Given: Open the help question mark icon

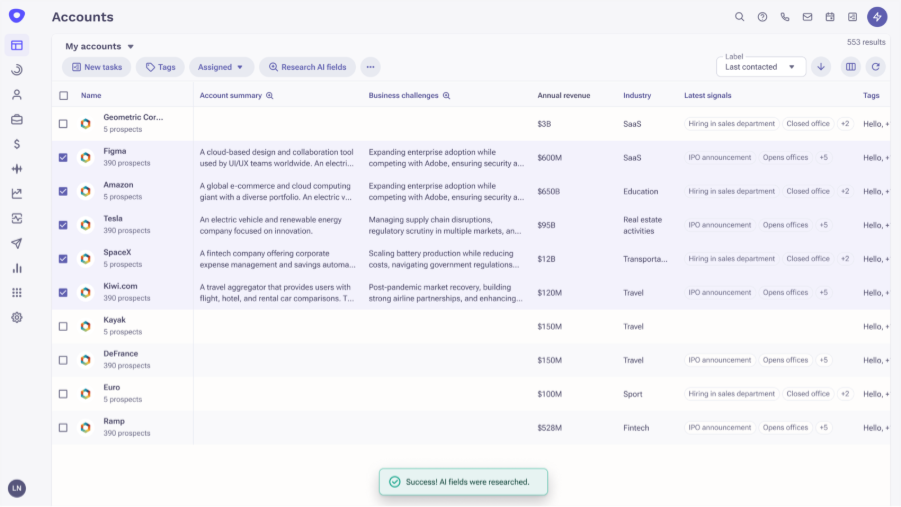Looking at the screenshot, I should click(762, 17).
